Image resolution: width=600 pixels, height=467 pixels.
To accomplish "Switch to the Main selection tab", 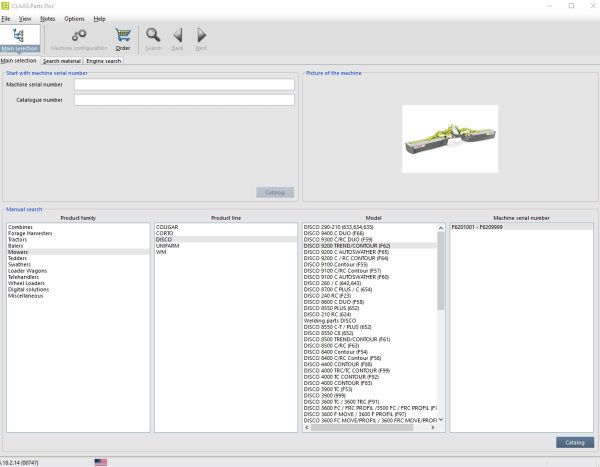I will tap(18, 60).
